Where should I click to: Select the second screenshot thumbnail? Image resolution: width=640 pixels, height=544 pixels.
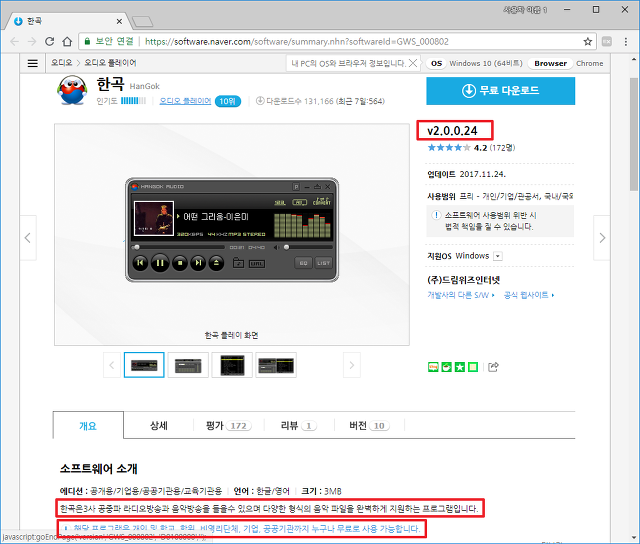pyautogui.click(x=188, y=365)
